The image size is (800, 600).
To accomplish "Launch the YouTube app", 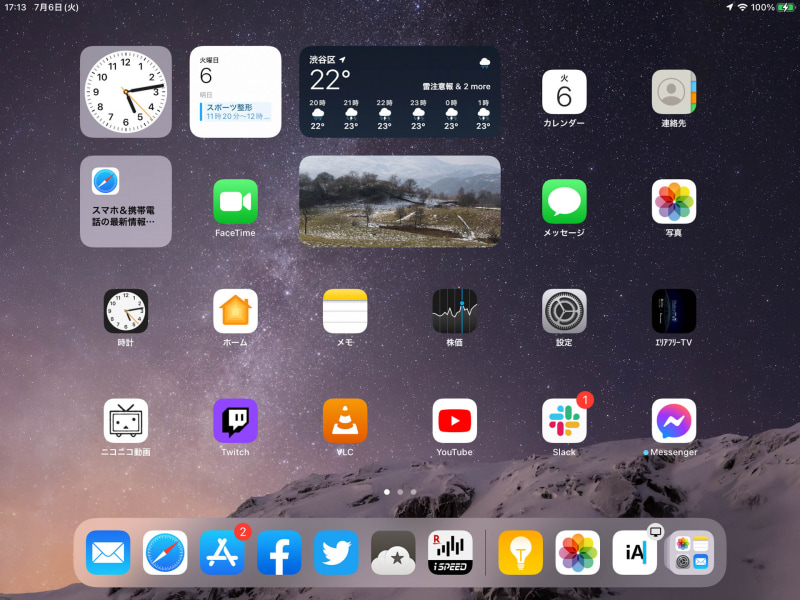I will coord(455,421).
